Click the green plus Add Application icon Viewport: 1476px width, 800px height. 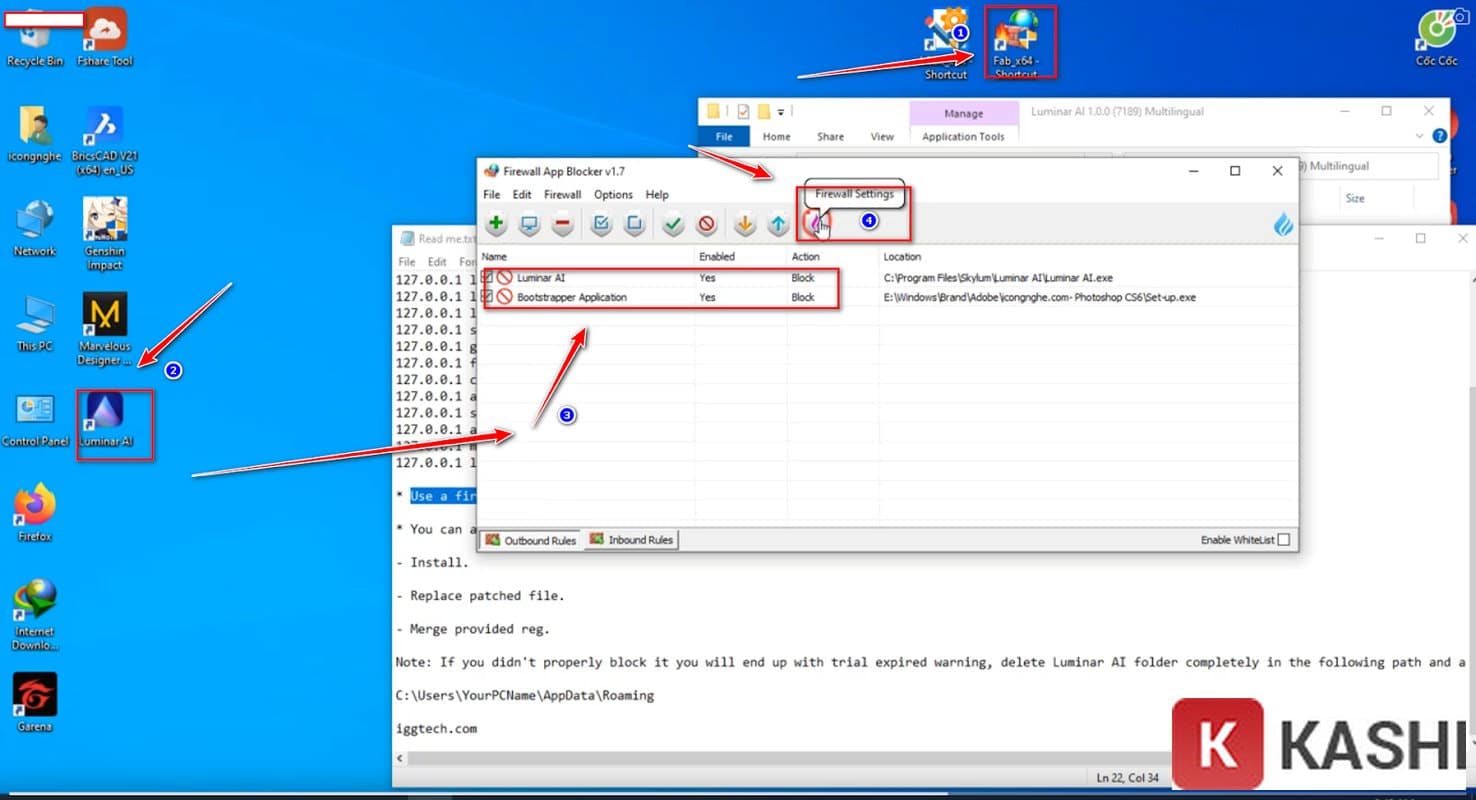click(x=497, y=225)
